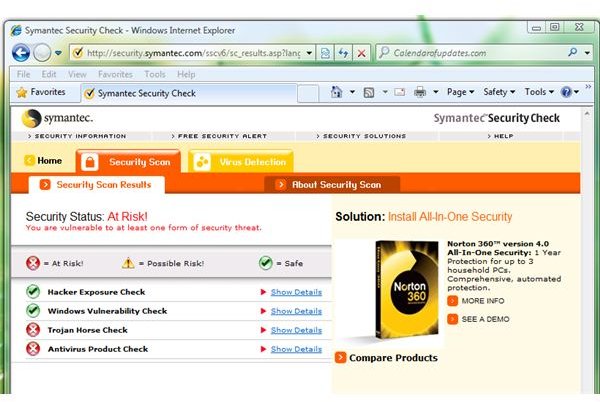
Task: Click the Symantec logo
Action: coord(57,118)
